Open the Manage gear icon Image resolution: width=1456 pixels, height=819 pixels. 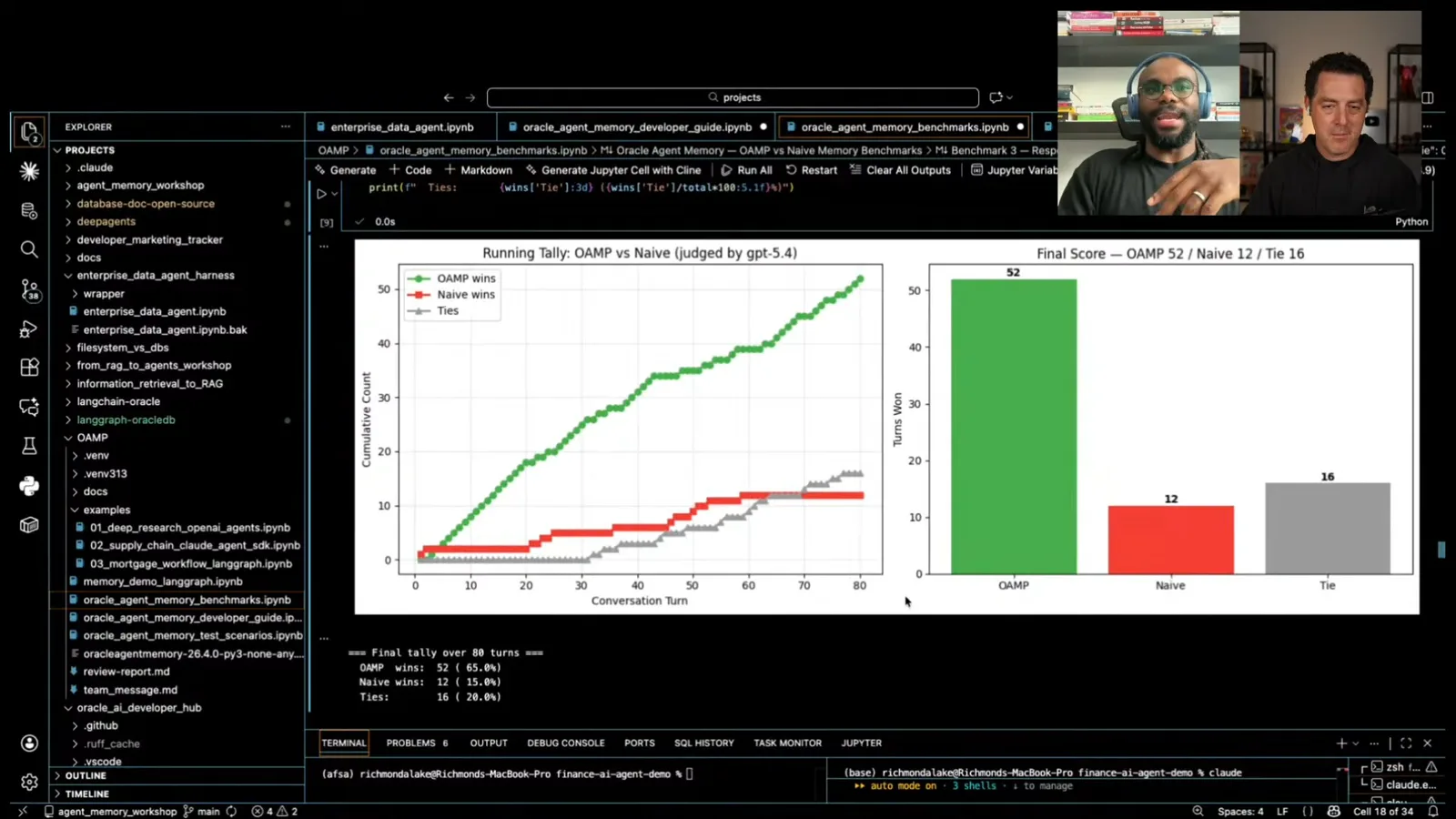[29, 782]
